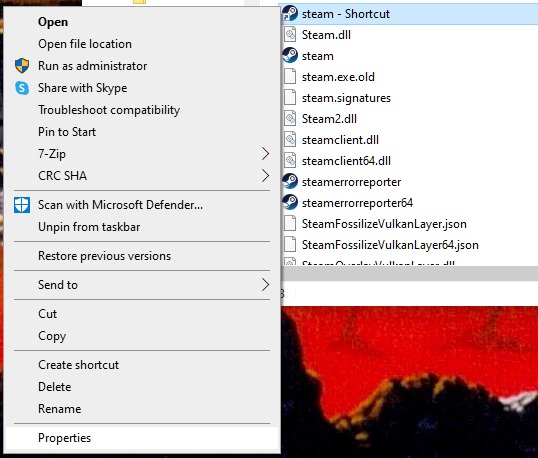Expand the CRC SHA submenu arrow
The image size is (538, 458).
(265, 176)
